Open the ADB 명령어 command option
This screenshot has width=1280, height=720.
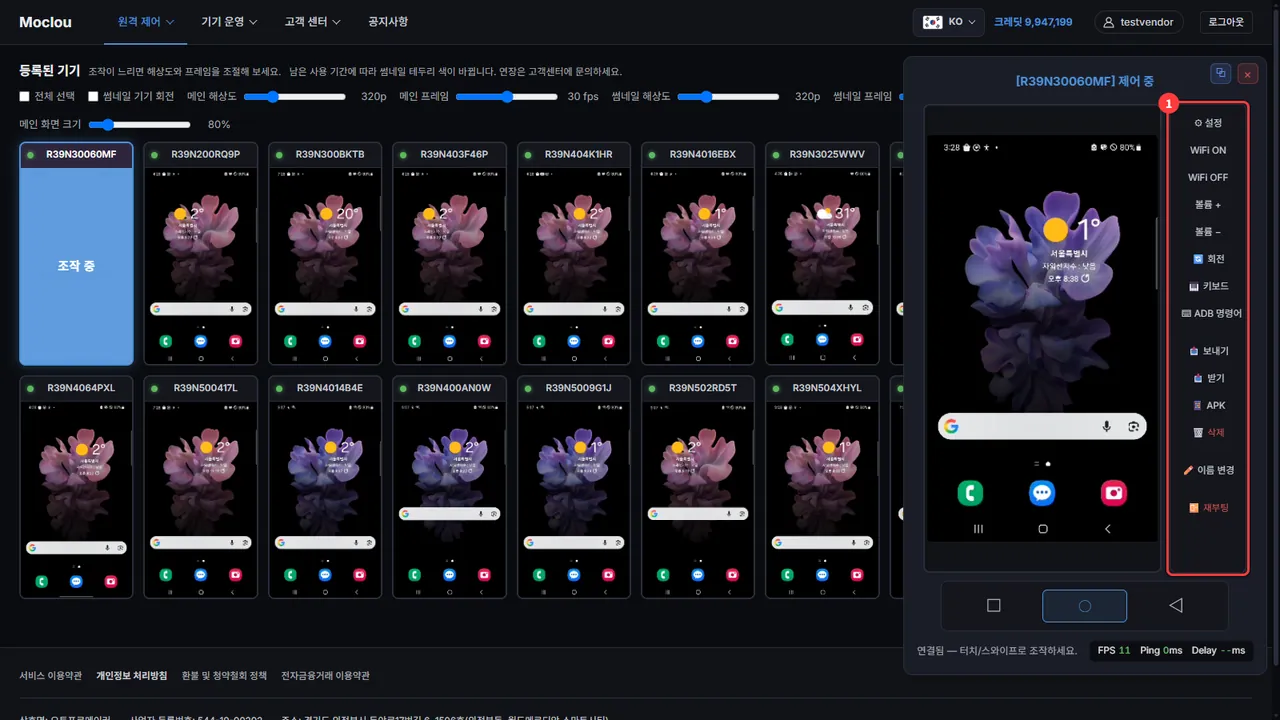click(x=1211, y=313)
